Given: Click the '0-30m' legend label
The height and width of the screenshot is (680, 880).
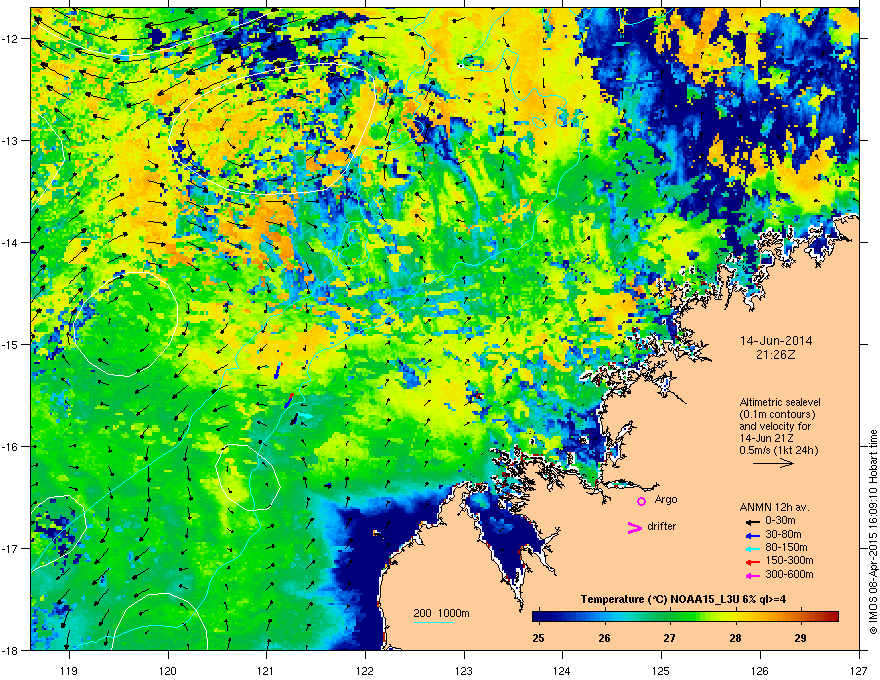Looking at the screenshot, I should [x=780, y=521].
